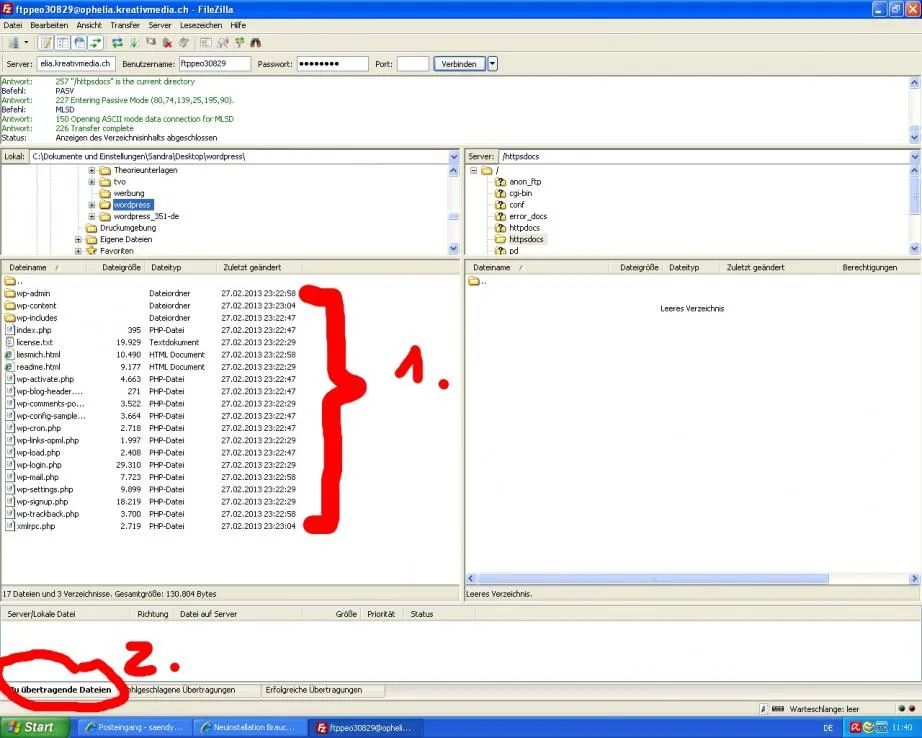Image resolution: width=922 pixels, height=738 pixels.
Task: Select Druckumgebung folder in local tree
Action: point(128,228)
